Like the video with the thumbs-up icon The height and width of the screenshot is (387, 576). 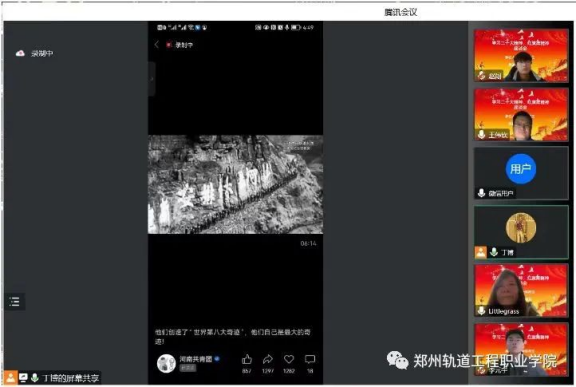point(247,359)
